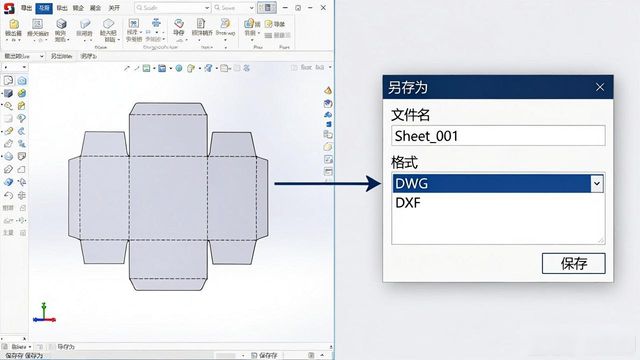The width and height of the screenshot is (640, 360).
Task: Open the highlighted blue ribbon tab
Action: [44, 8]
